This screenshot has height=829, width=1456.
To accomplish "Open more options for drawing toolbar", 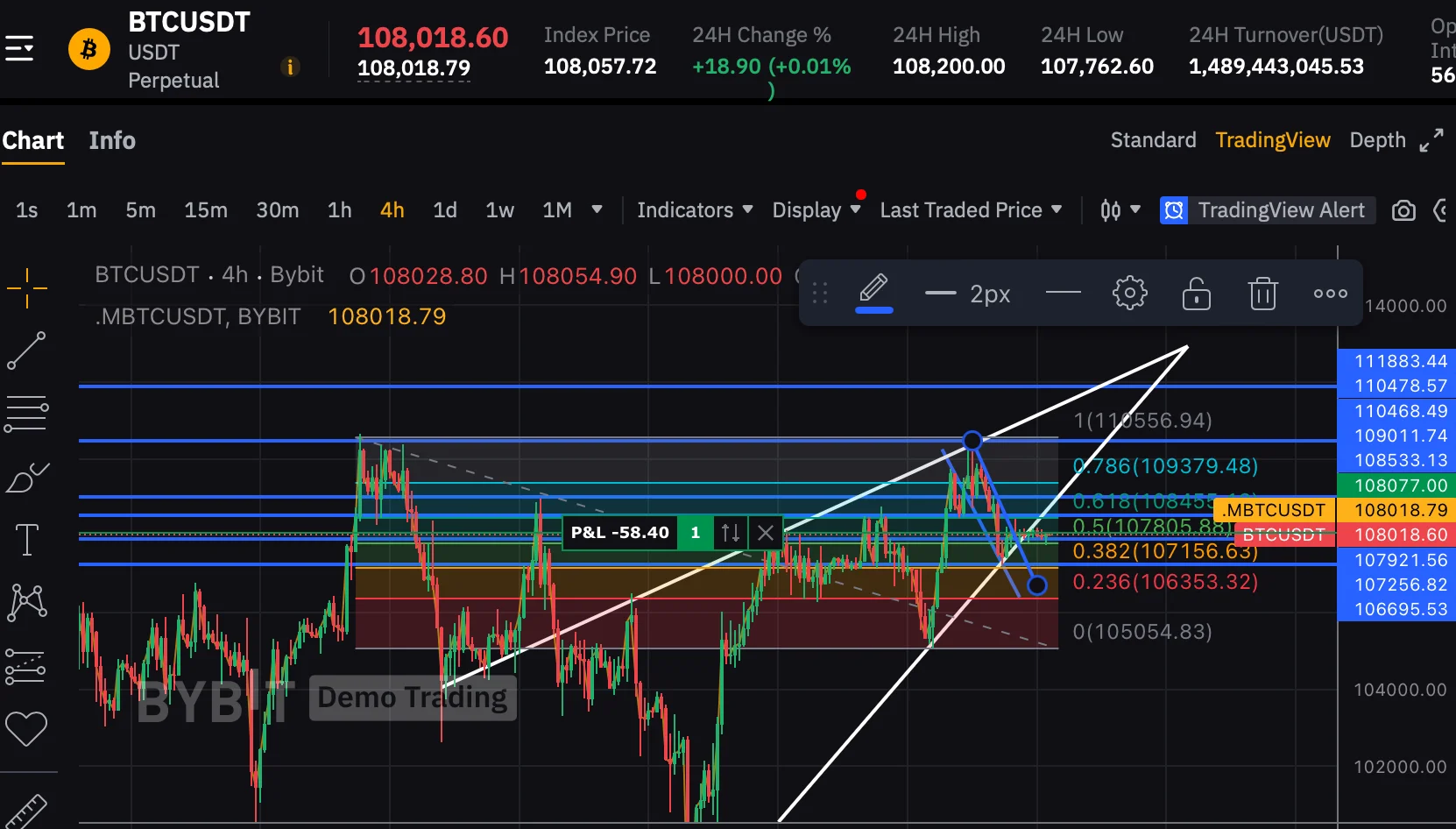I will point(1331,294).
